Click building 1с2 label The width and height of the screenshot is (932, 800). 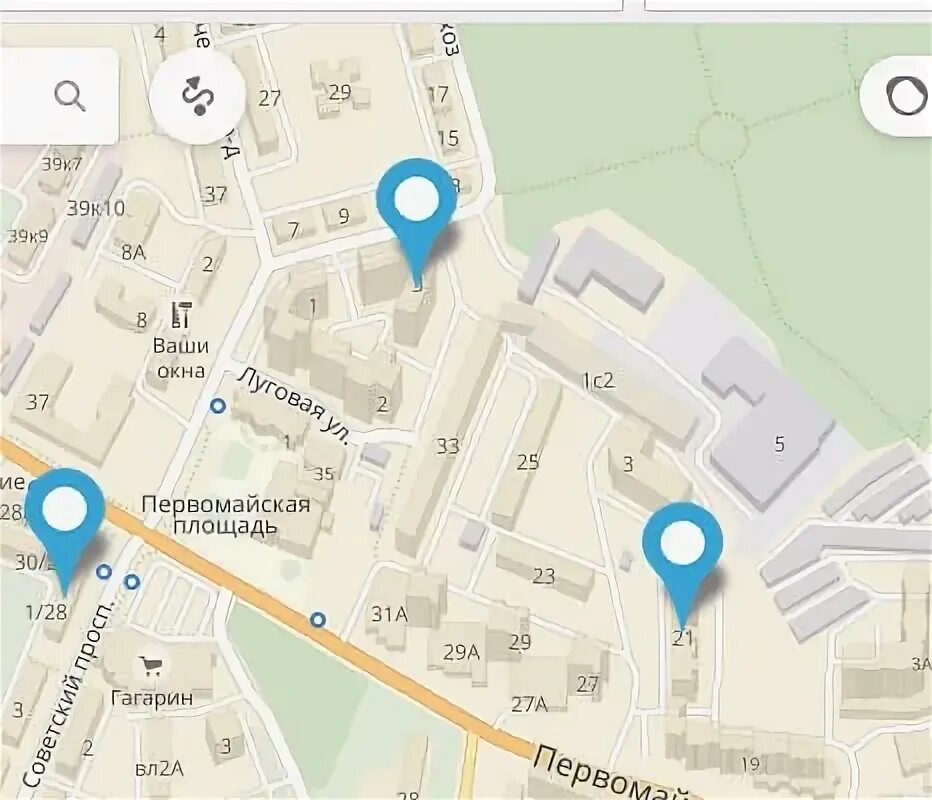(x=598, y=381)
